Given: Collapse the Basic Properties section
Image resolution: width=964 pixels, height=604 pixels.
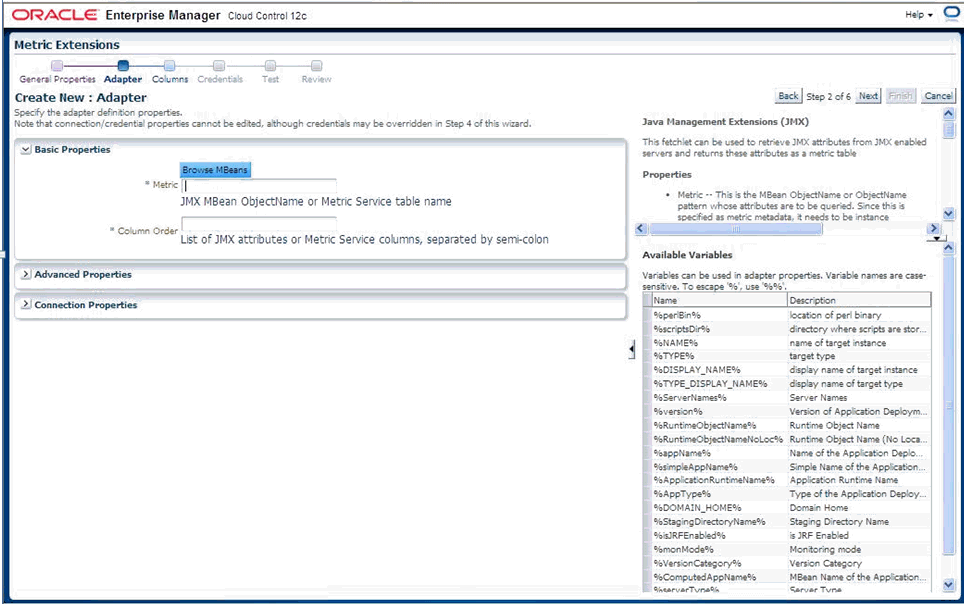Looking at the screenshot, I should click(26, 149).
